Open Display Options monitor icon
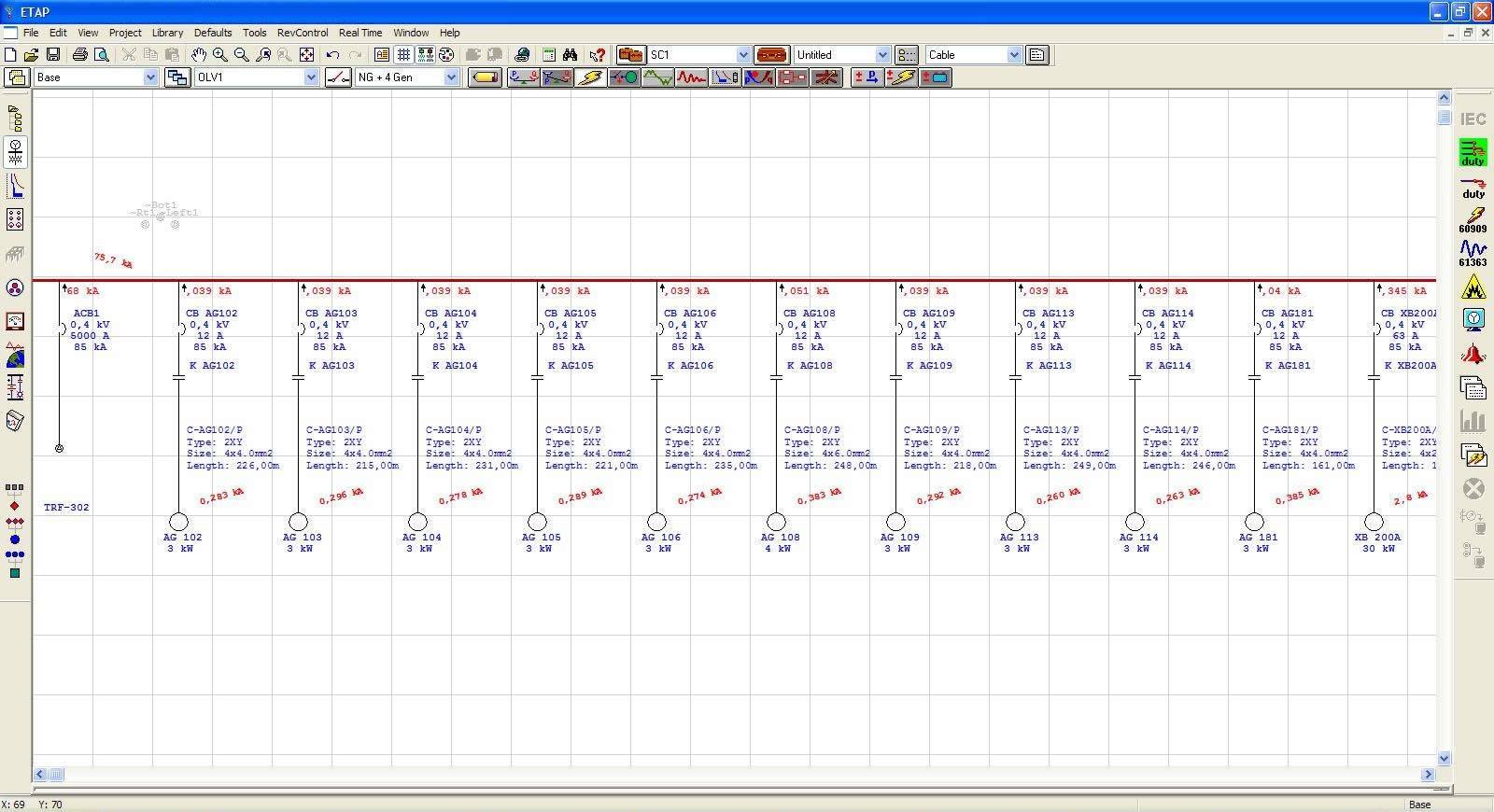 (1473, 320)
